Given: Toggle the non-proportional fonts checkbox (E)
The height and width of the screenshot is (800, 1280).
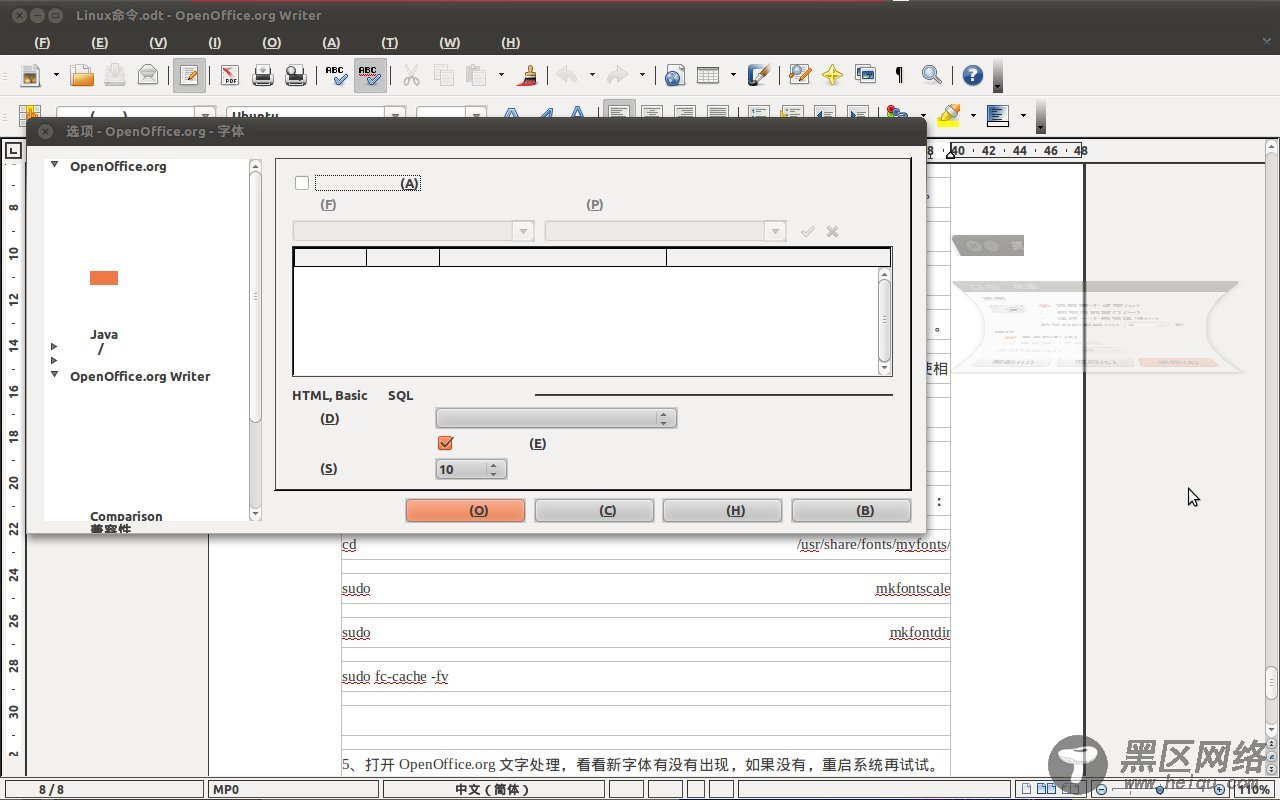Looking at the screenshot, I should [x=446, y=443].
